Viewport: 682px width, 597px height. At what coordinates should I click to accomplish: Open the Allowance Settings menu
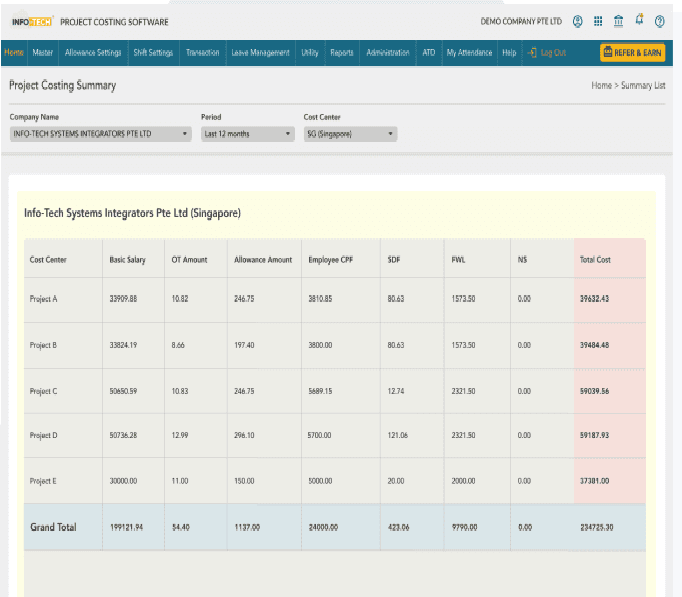93,53
